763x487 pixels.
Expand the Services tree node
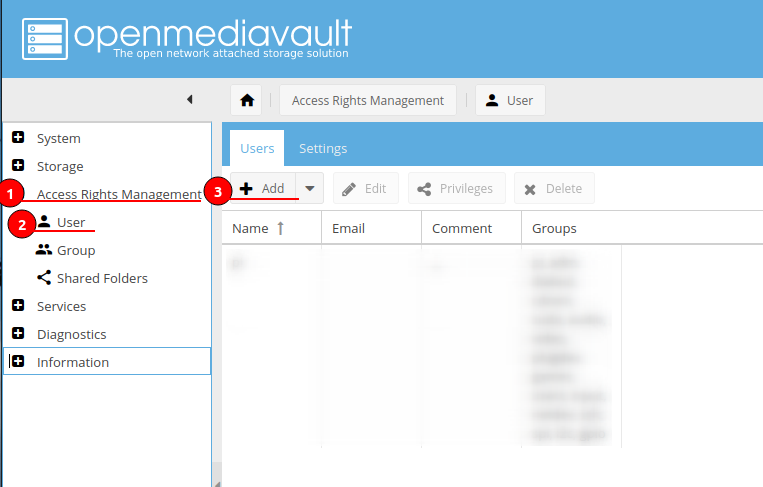point(18,306)
